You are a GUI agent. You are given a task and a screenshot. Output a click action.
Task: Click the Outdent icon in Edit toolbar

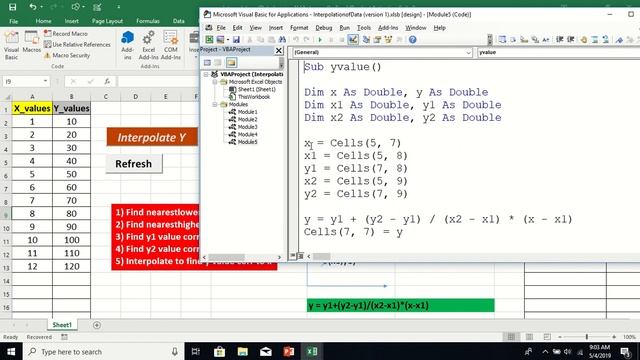[571, 40]
